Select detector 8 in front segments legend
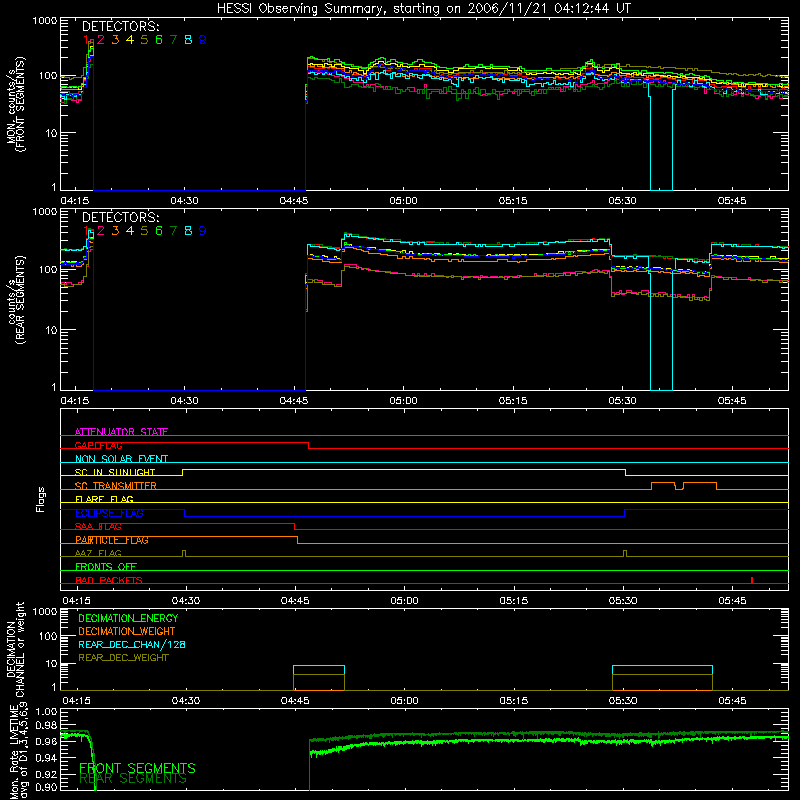This screenshot has width=800, height=800. pos(188,40)
